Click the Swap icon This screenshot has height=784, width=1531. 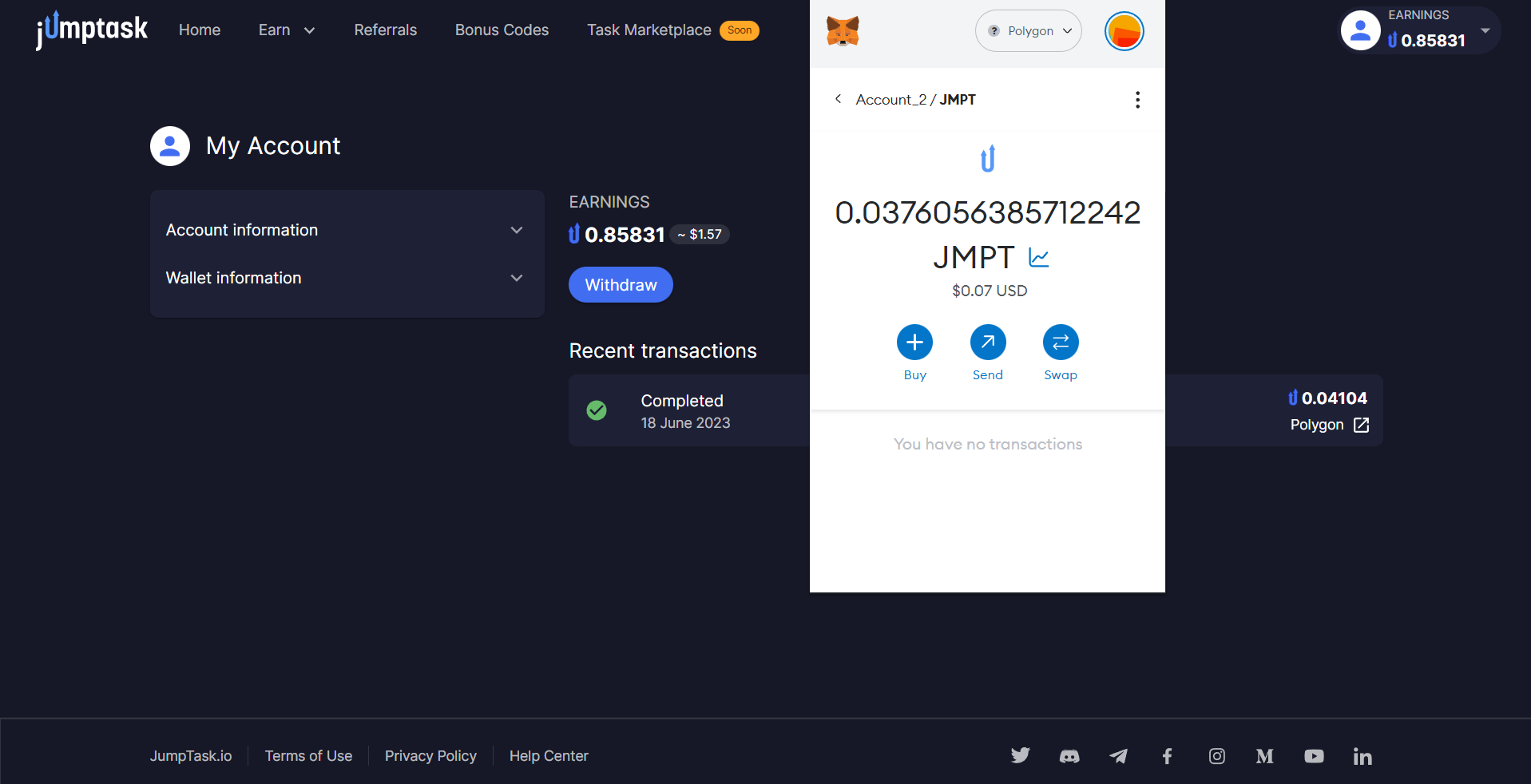(1061, 343)
